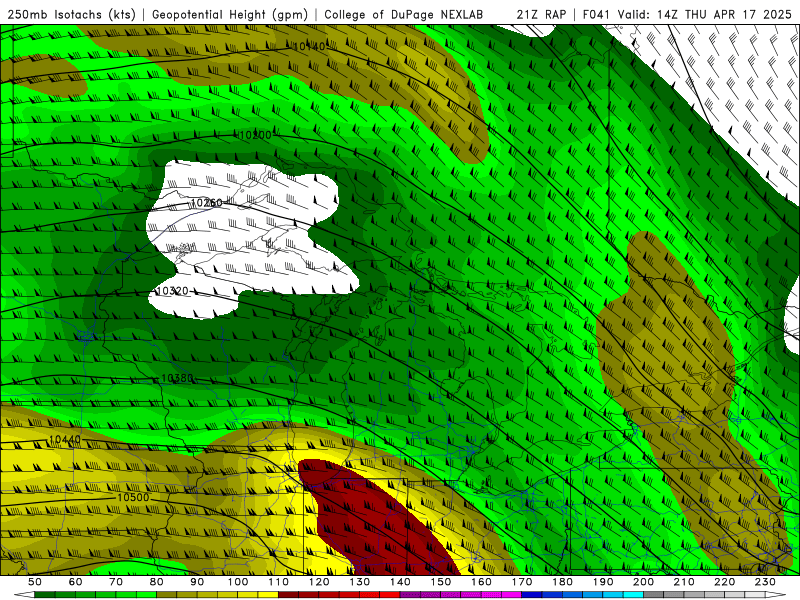Click the '14Z THU APR 17 2025' valid time

click(x=724, y=14)
